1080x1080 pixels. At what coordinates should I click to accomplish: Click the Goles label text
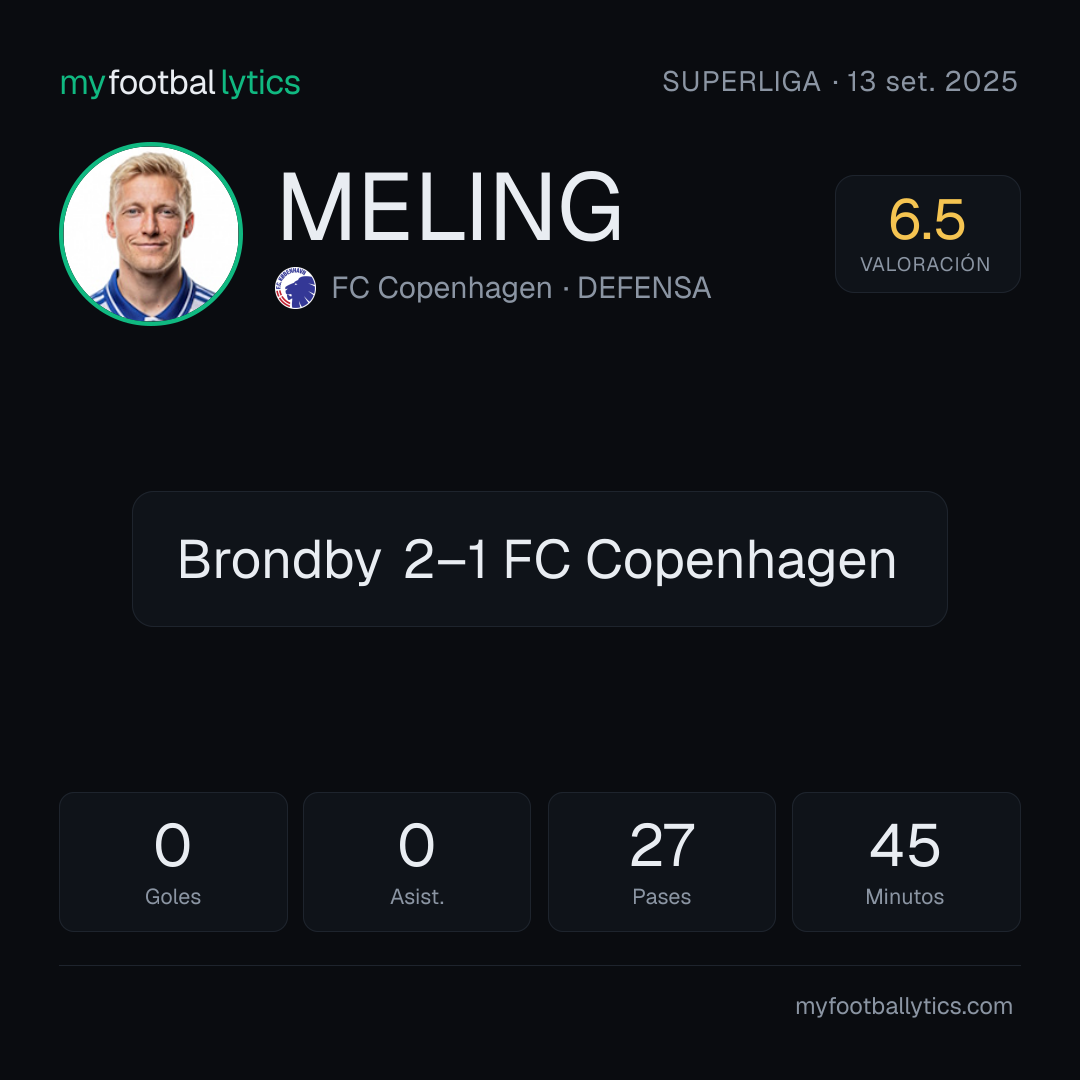pos(173,896)
